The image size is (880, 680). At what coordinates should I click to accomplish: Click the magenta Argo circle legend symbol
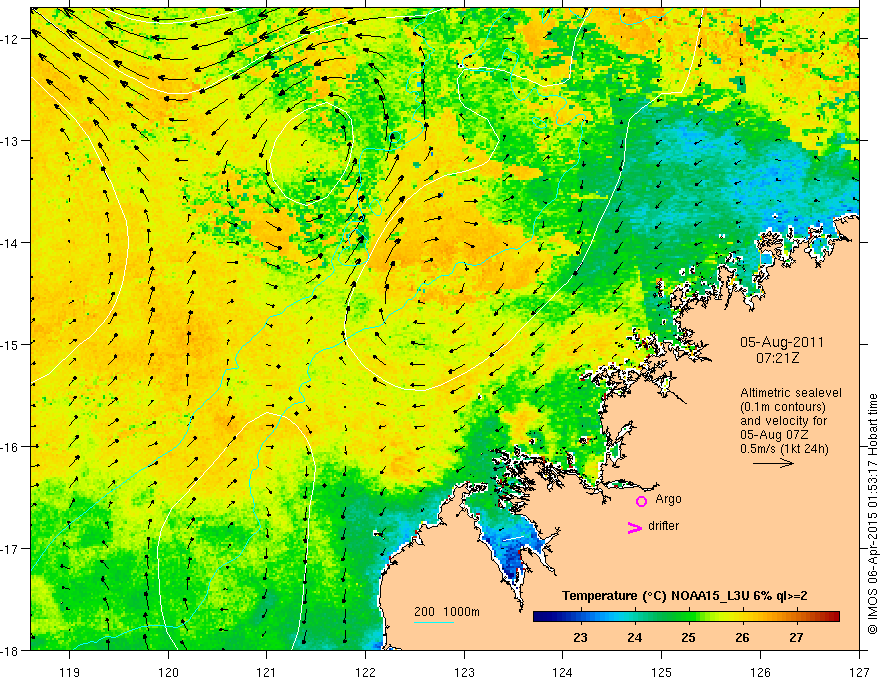pos(641,501)
